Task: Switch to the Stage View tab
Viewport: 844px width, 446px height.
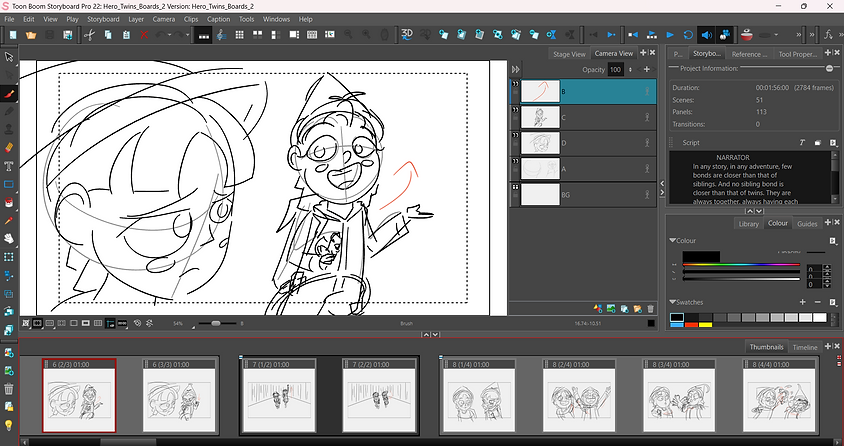Action: point(567,54)
